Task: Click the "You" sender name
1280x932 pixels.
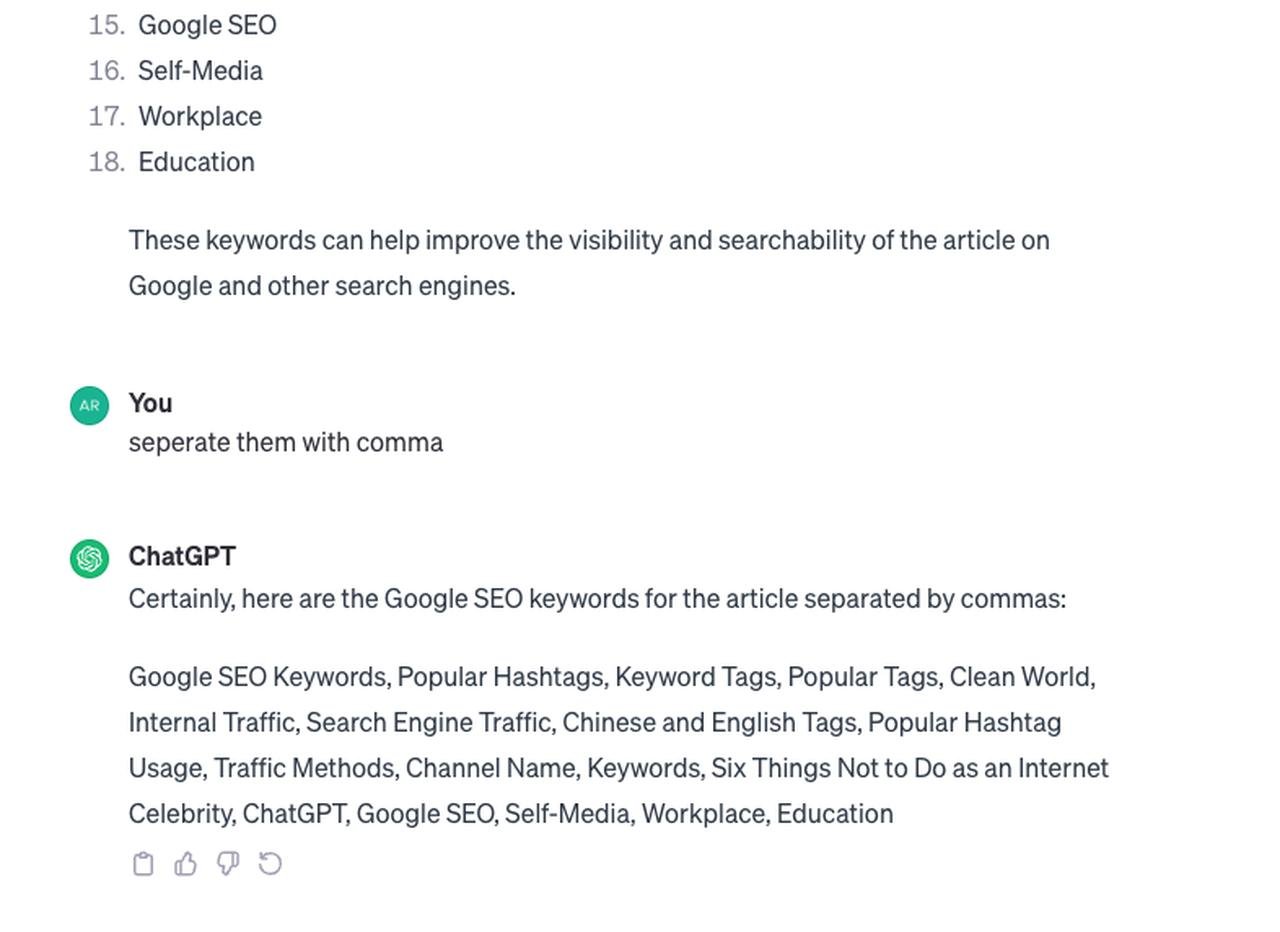Action: click(x=150, y=403)
